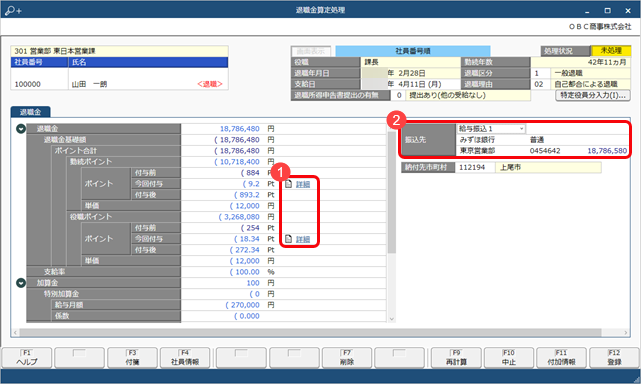Click the account number 0454642
641x384 pixels.
click(545, 151)
